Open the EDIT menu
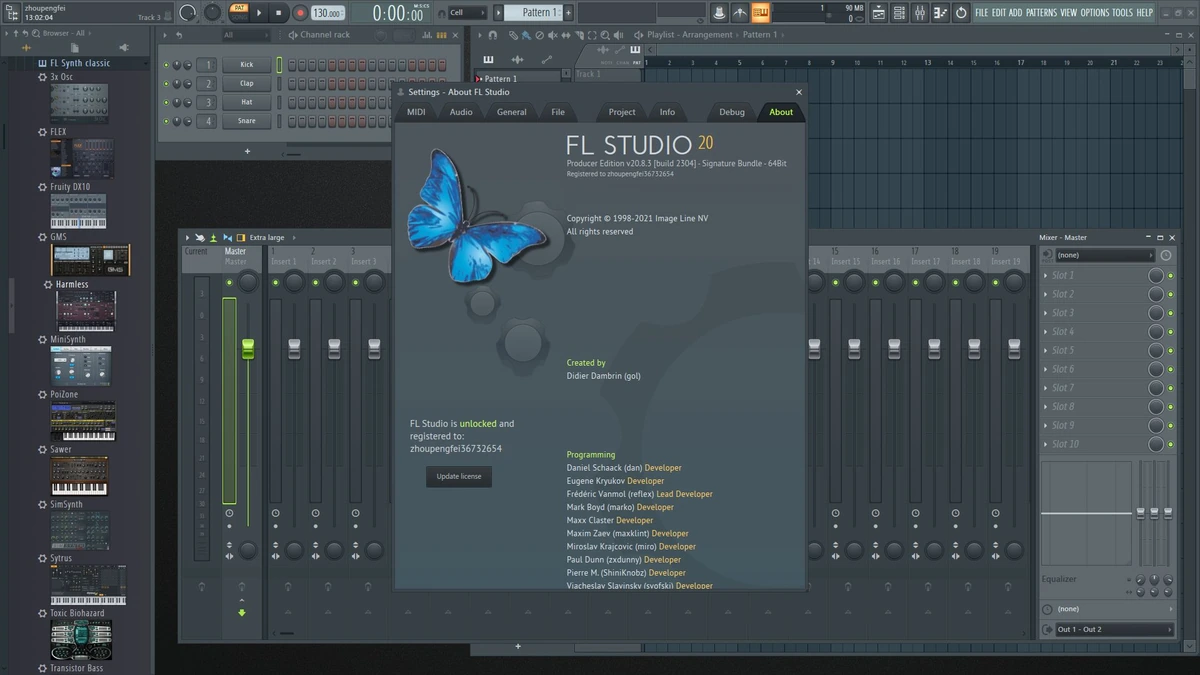Screen dimensions: 1200x675 (x=999, y=13)
